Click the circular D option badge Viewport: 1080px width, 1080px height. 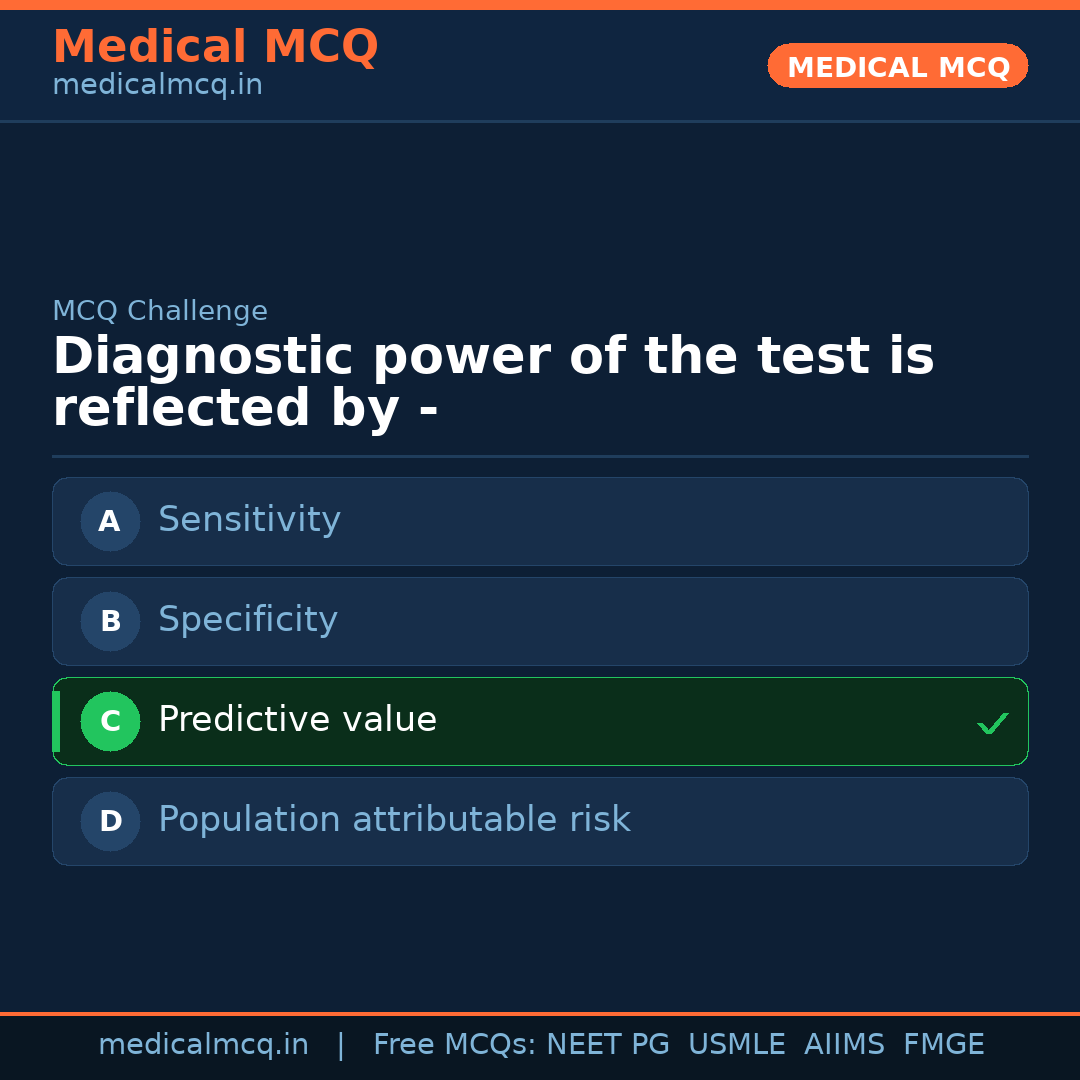tap(110, 821)
